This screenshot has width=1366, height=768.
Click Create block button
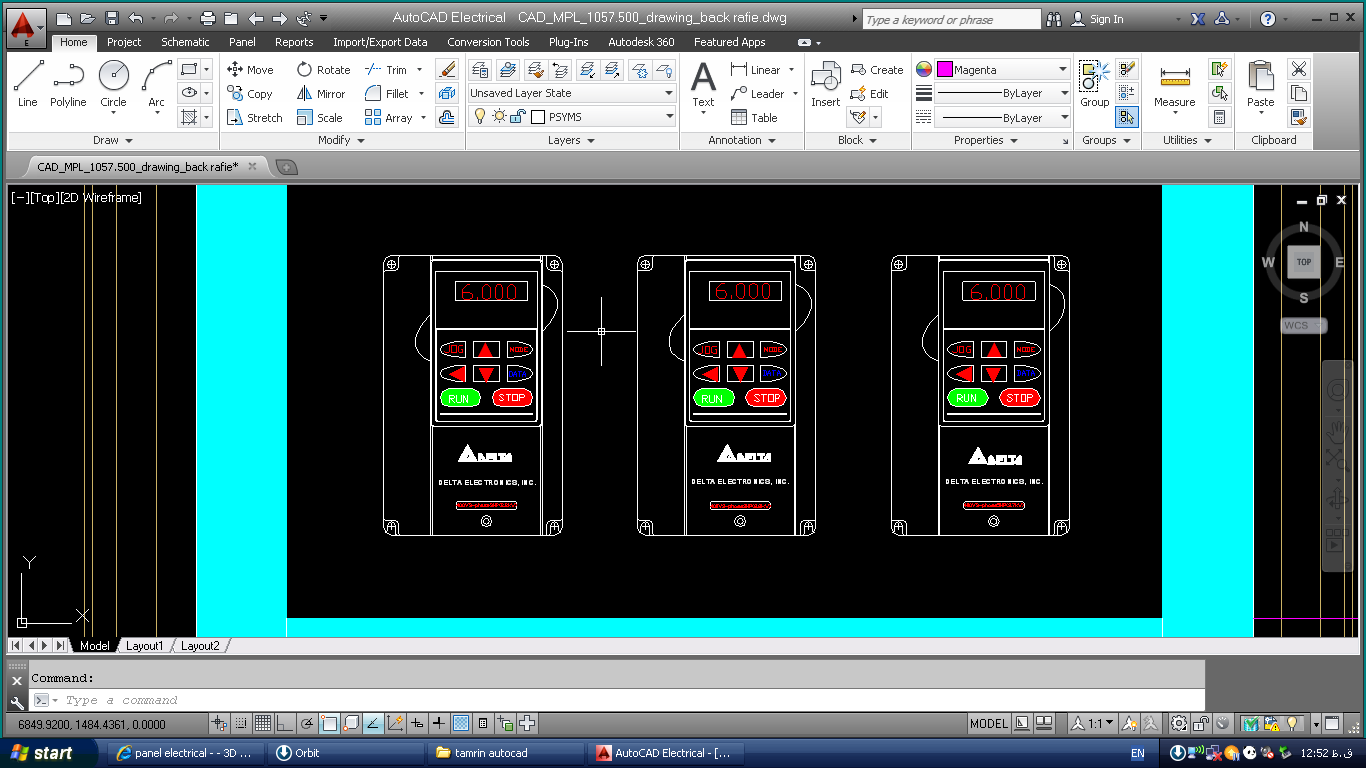877,70
